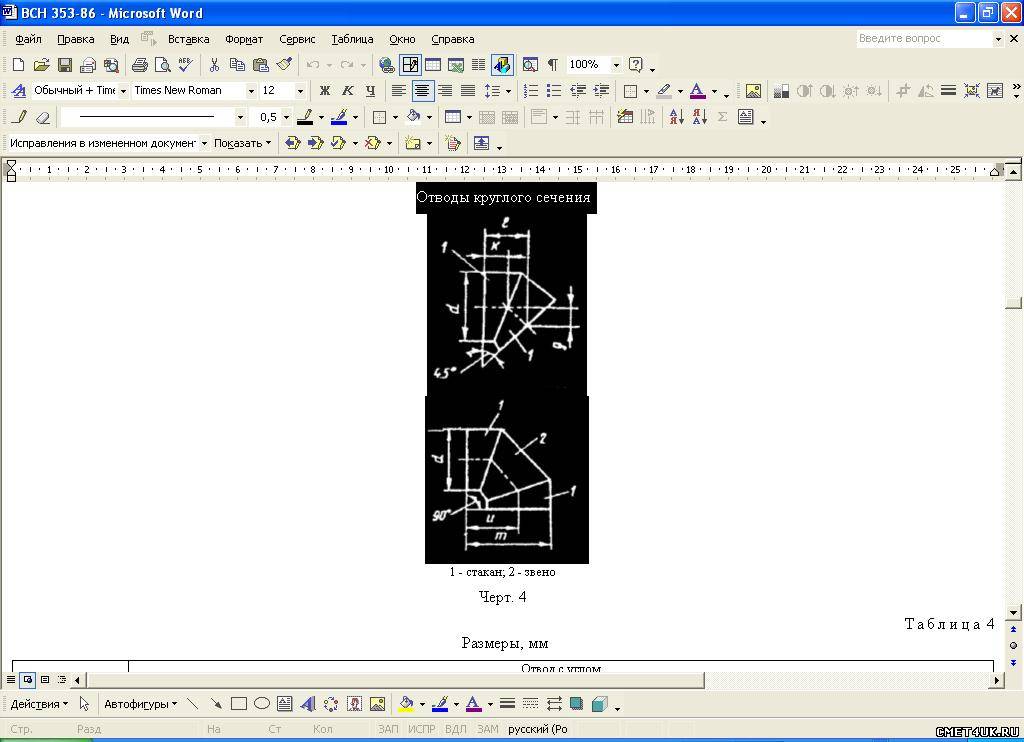The height and width of the screenshot is (742, 1024).
Task: Insert WordArt from the drawing toolbar
Action: point(307,704)
